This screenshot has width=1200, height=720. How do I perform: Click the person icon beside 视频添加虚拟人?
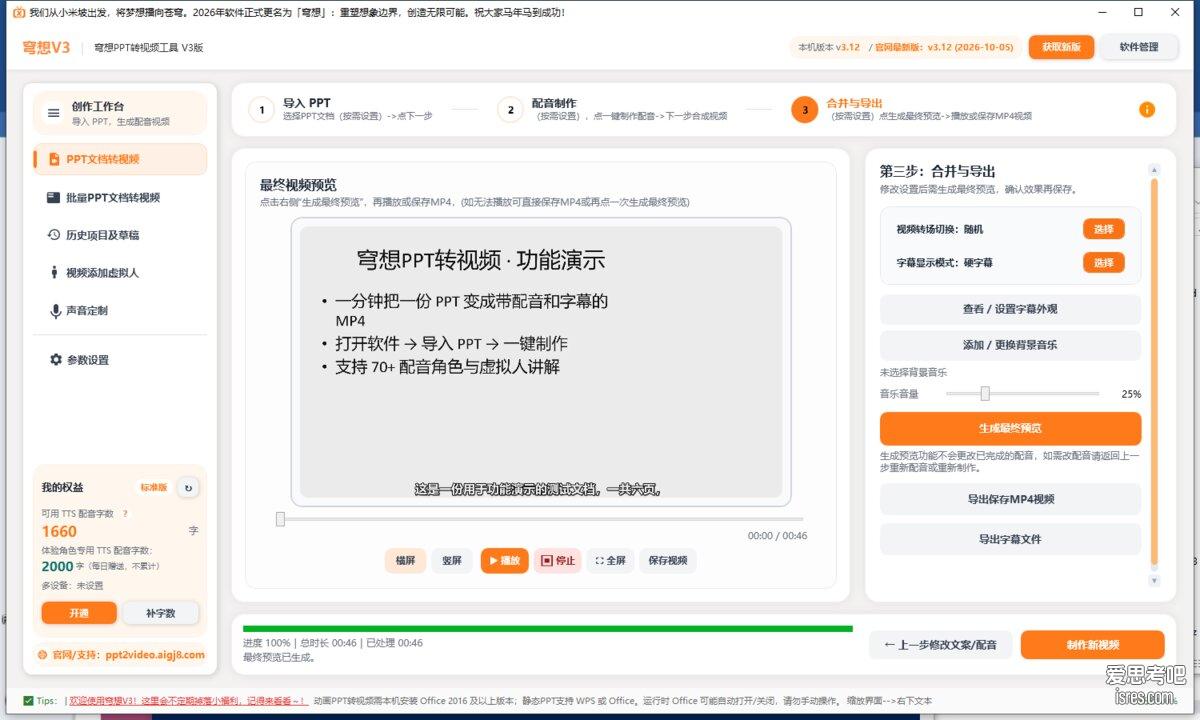pyautogui.click(x=55, y=272)
